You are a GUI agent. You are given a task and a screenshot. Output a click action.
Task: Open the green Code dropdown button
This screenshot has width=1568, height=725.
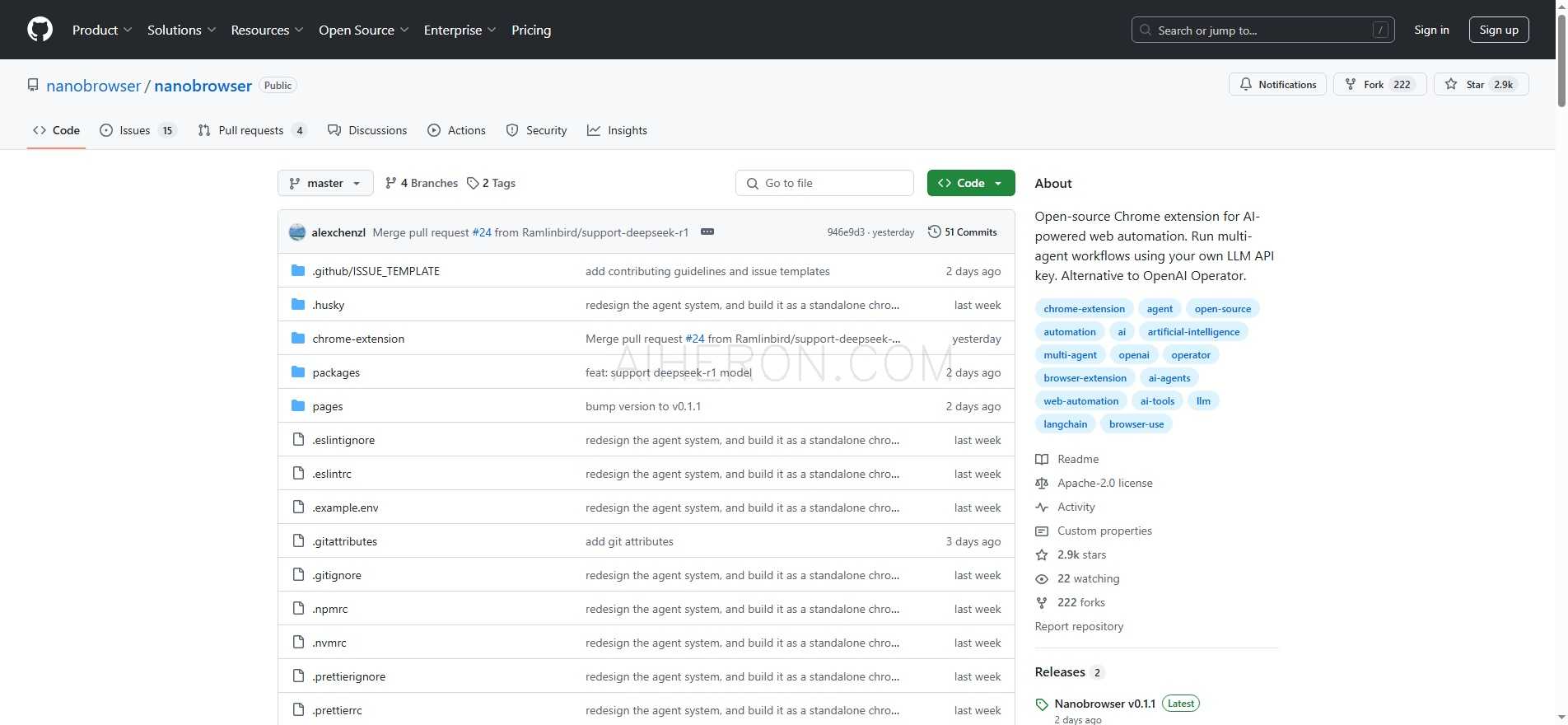coord(971,183)
